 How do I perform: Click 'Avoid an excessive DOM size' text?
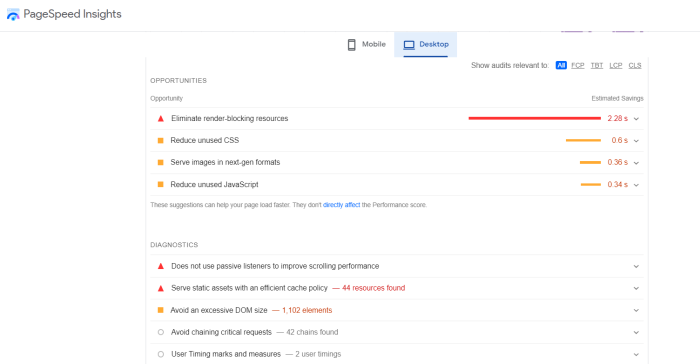coord(219,310)
